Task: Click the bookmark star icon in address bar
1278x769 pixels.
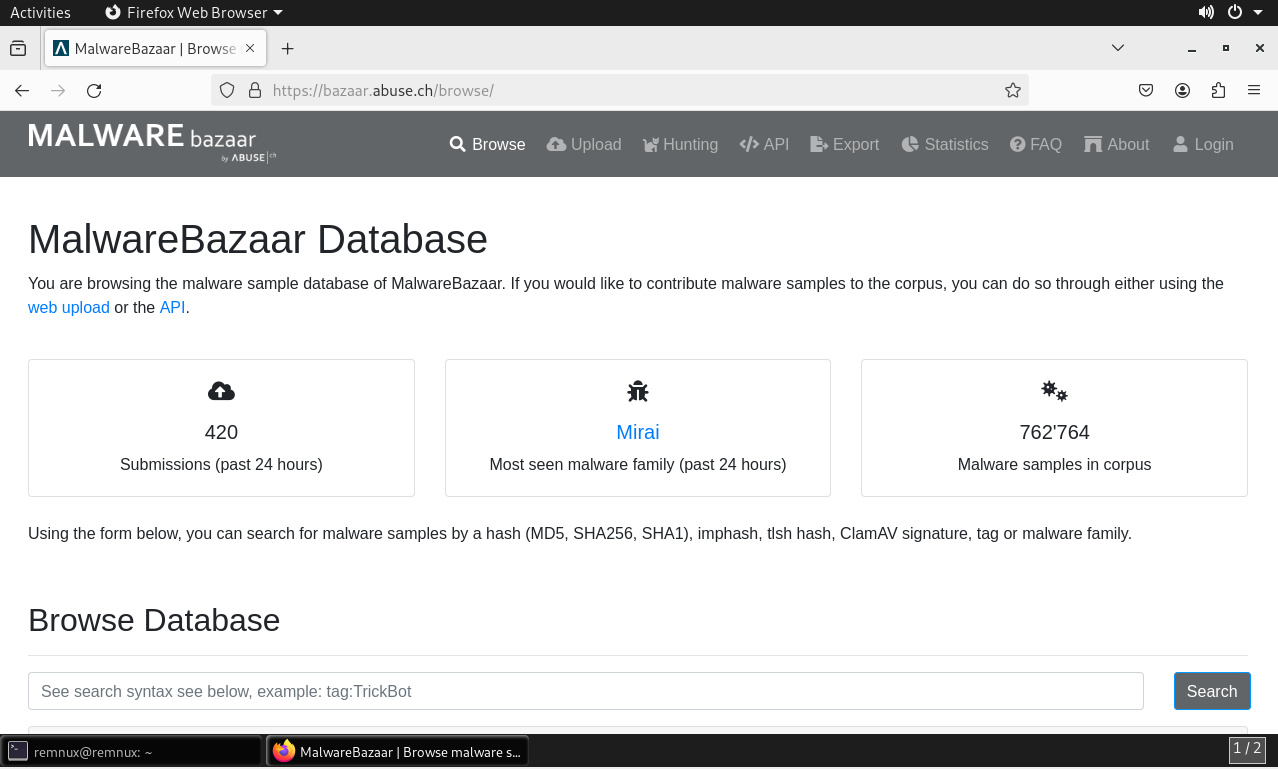Action: tap(1012, 90)
